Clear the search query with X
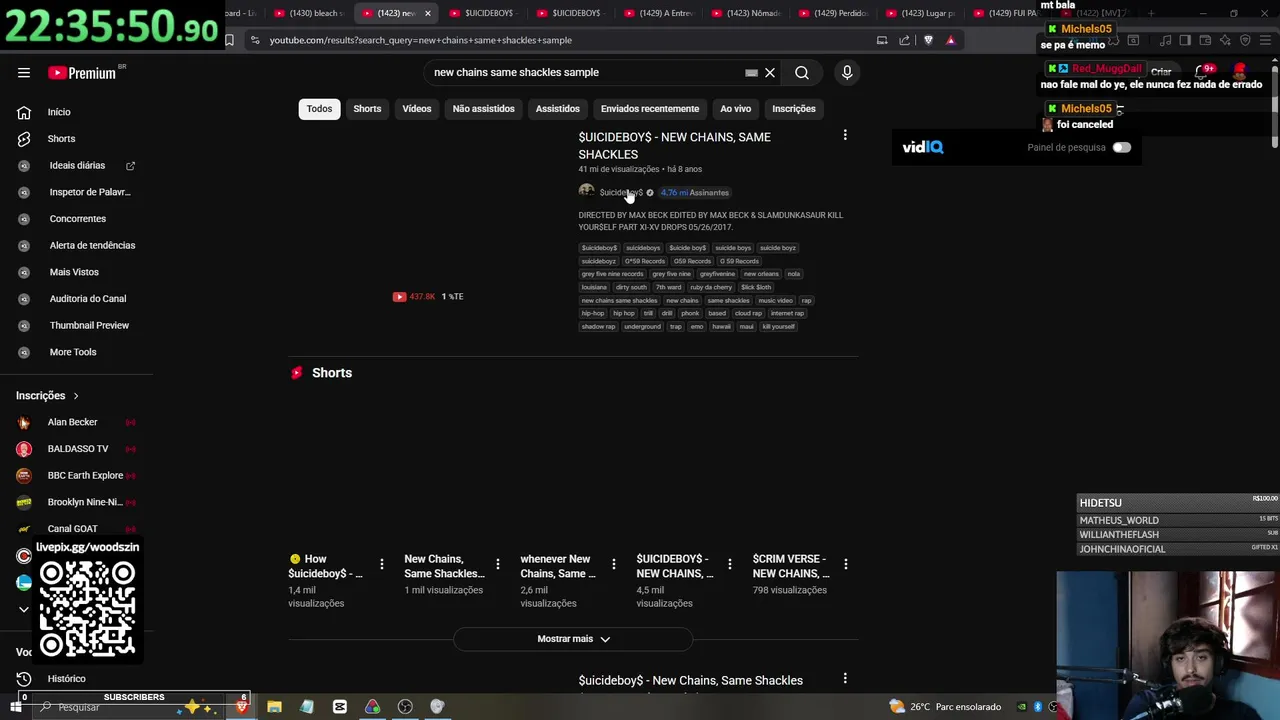This screenshot has width=1280, height=720. click(x=770, y=72)
